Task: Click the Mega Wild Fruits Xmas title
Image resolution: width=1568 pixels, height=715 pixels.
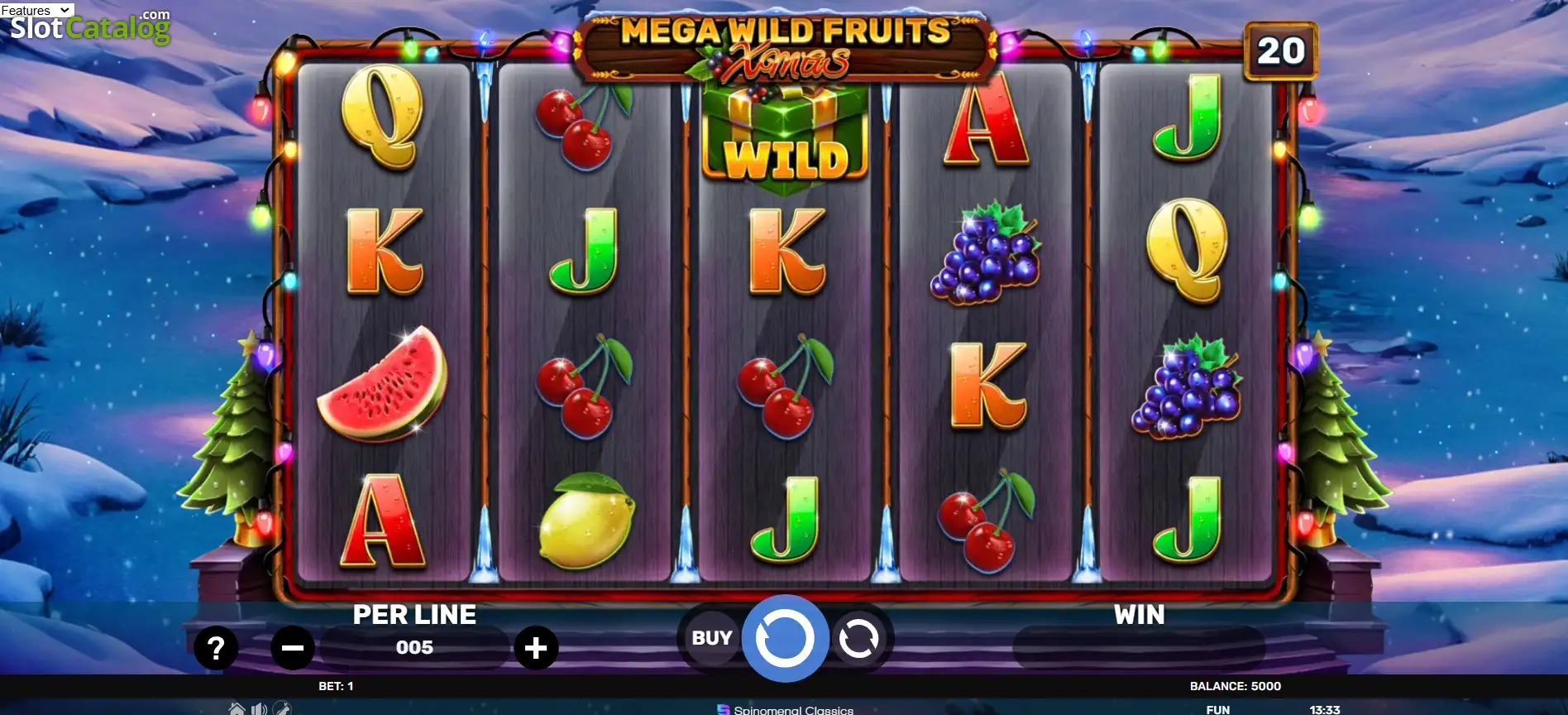Action: (x=785, y=48)
